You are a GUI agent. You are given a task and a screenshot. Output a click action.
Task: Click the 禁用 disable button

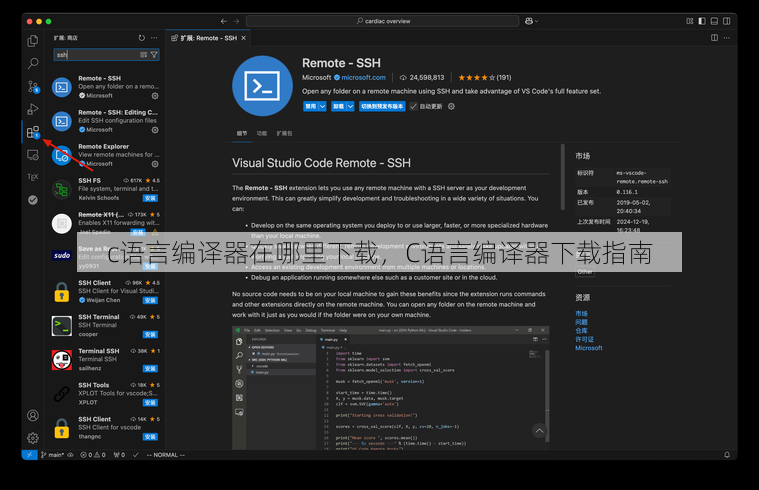point(310,107)
